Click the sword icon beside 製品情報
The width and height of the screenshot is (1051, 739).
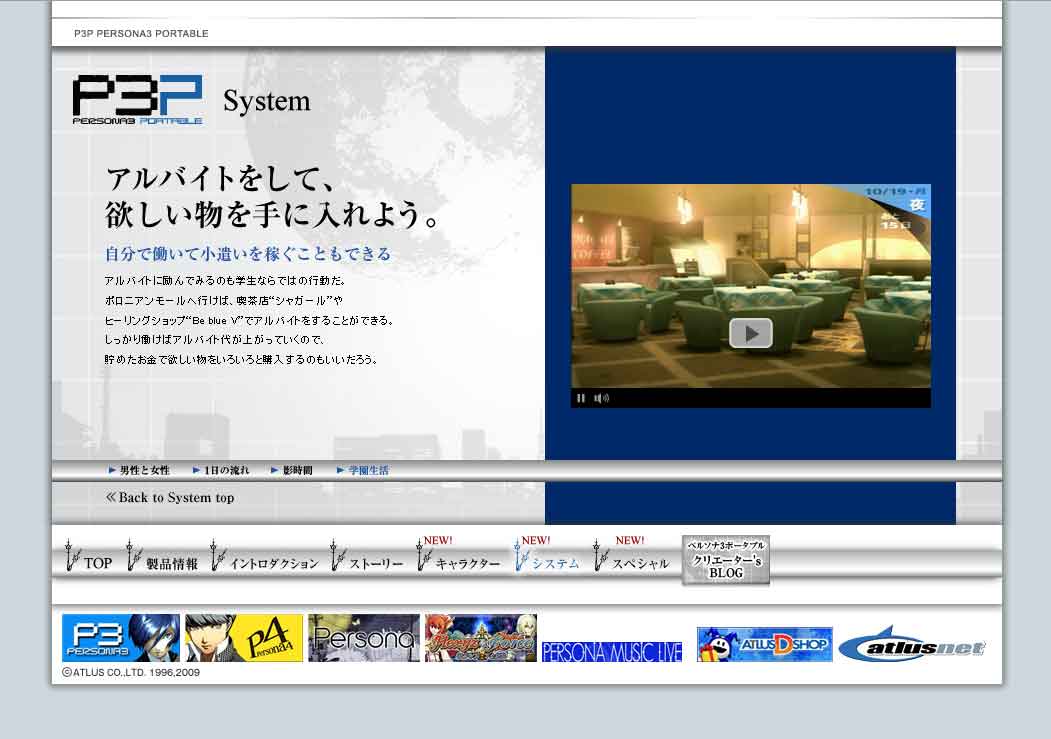(133, 555)
